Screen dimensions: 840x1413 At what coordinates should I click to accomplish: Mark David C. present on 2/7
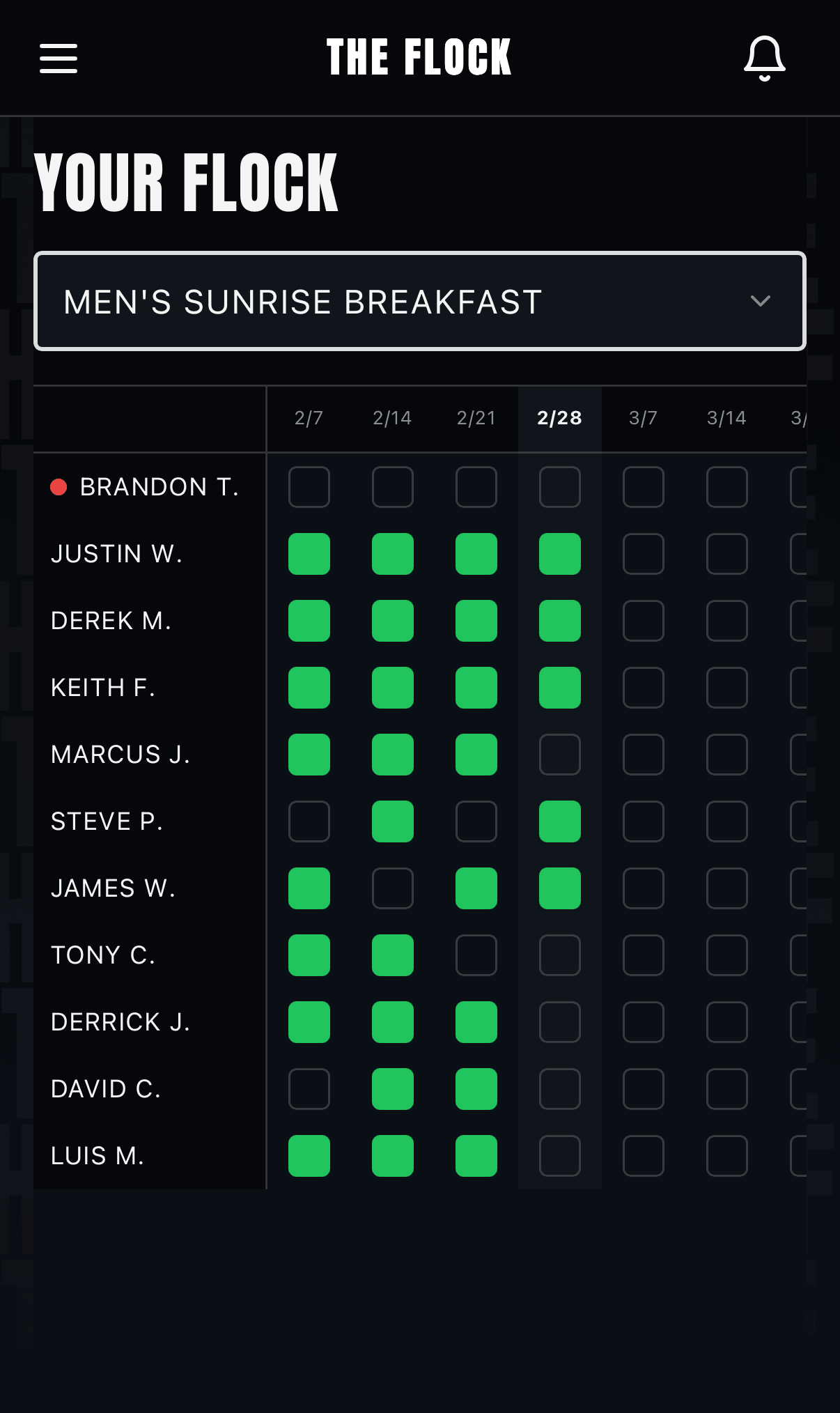click(309, 1089)
